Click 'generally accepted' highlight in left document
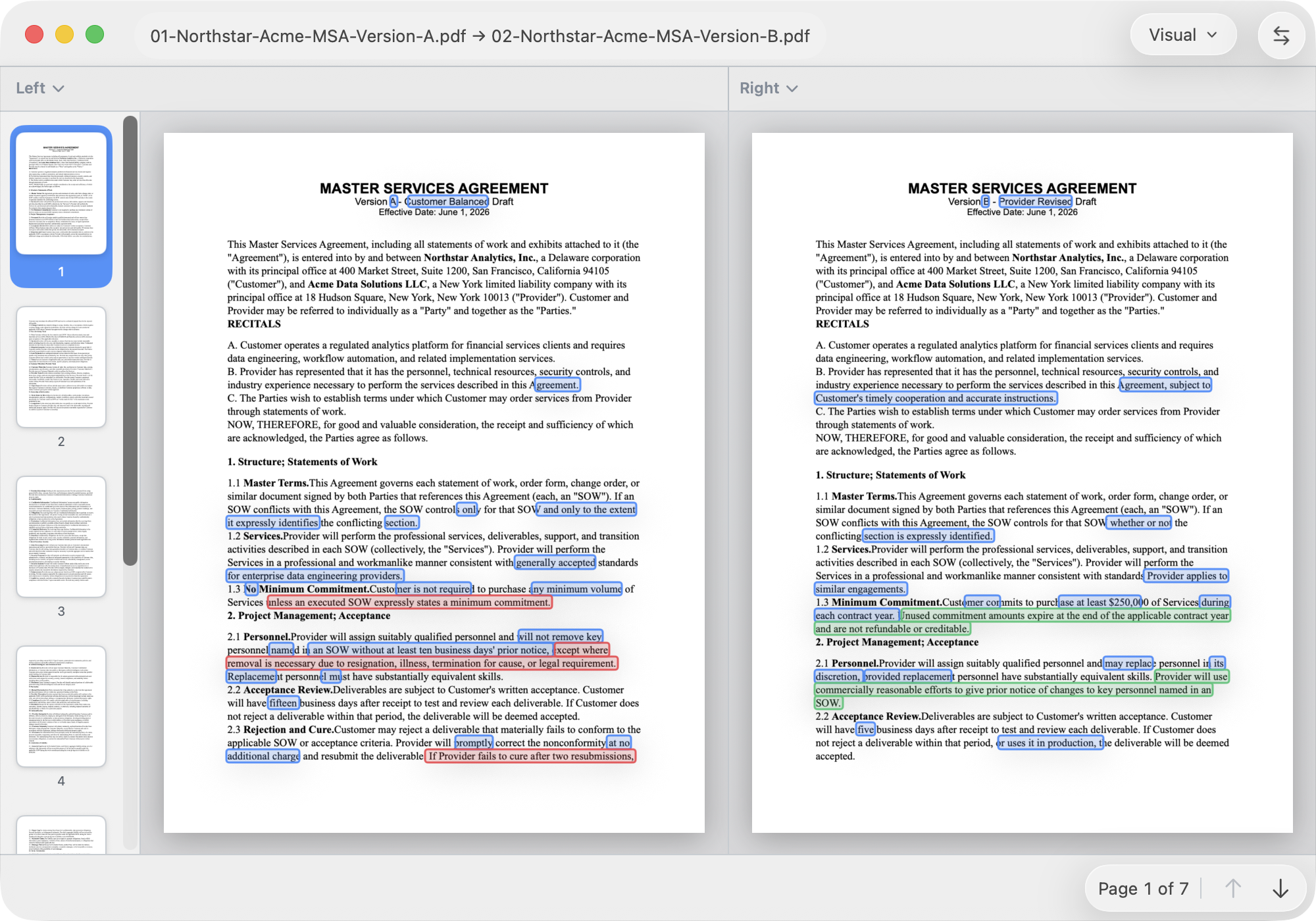The width and height of the screenshot is (1316, 921). point(555,562)
